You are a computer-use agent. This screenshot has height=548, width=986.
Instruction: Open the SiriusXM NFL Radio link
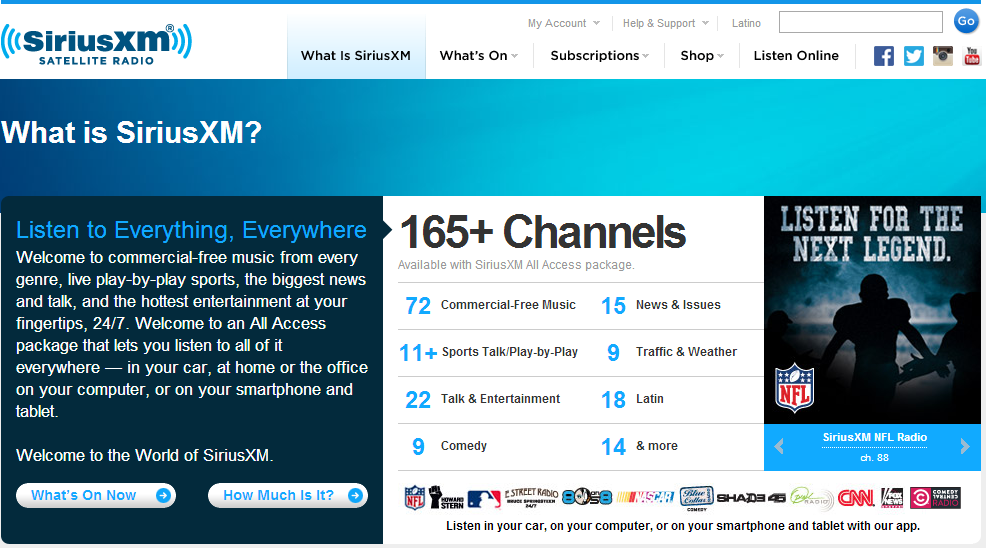pos(875,437)
